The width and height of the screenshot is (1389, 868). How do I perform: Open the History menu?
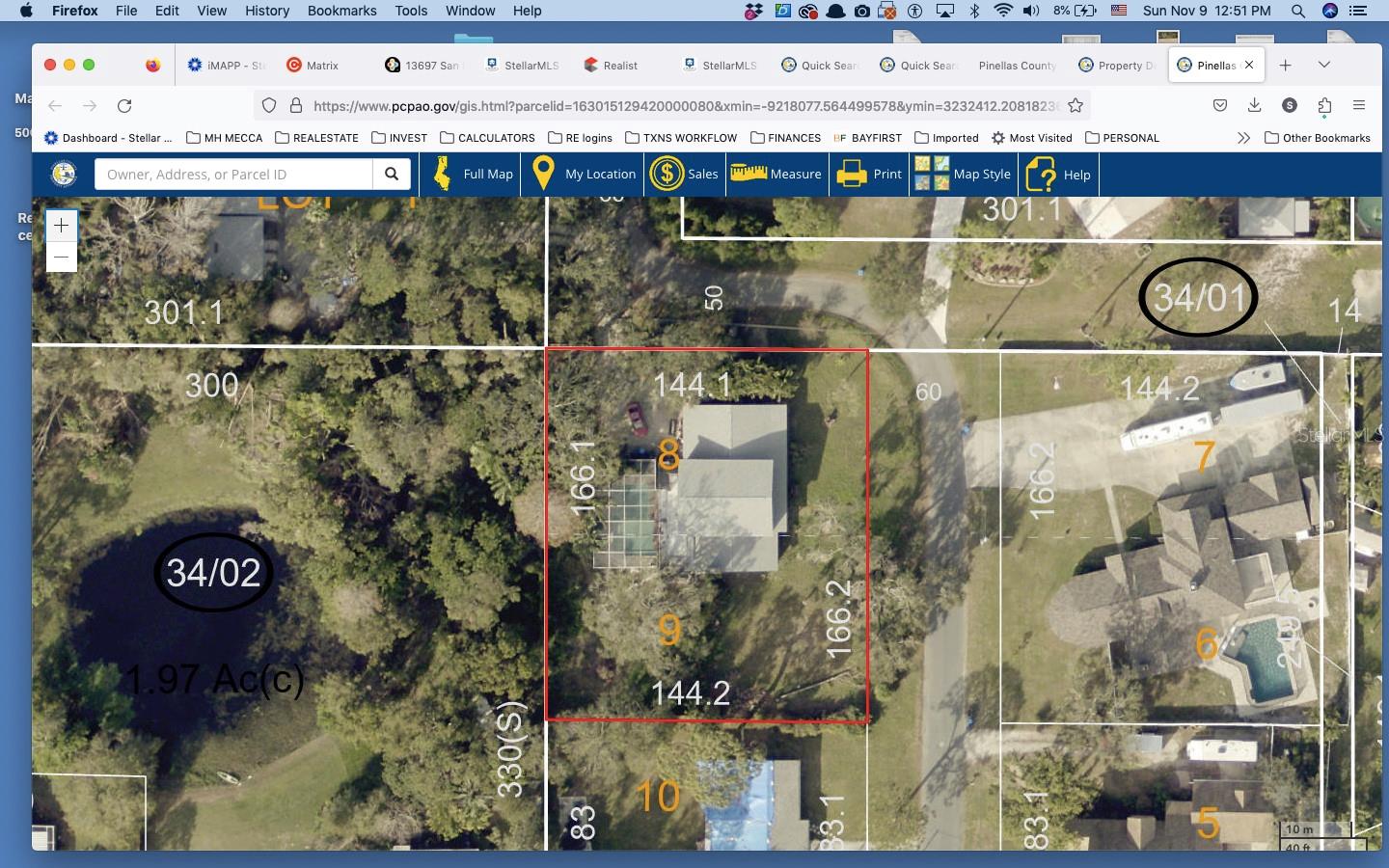click(x=266, y=11)
